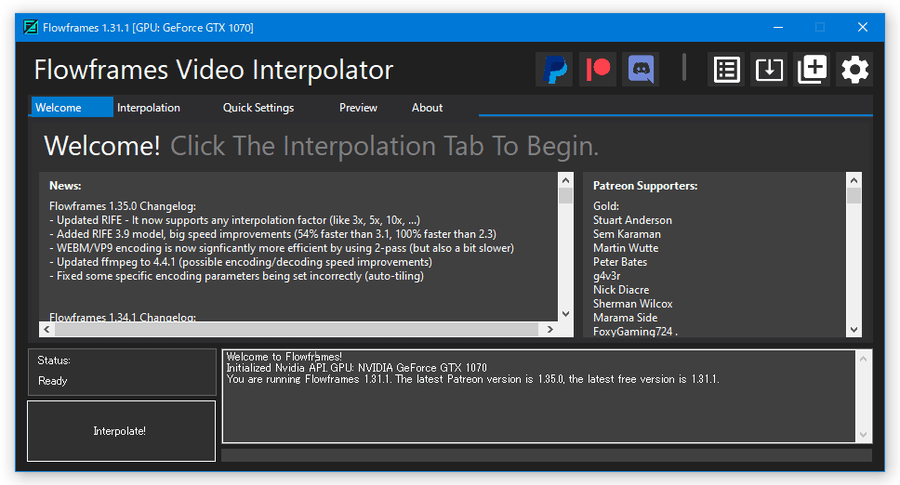Click supporter name 'FoxyGaming724'
This screenshot has width=900, height=485.
pyautogui.click(x=635, y=331)
